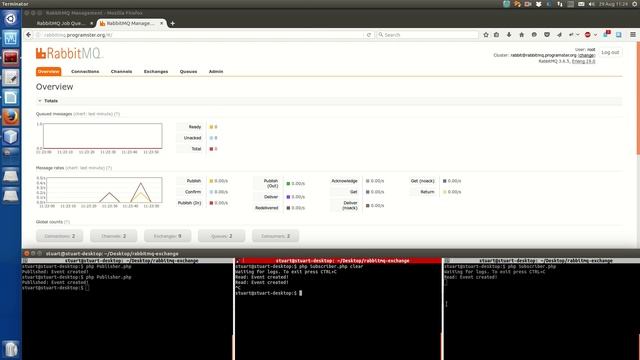Open the Channels tab
This screenshot has width=640, height=360.
121,71
